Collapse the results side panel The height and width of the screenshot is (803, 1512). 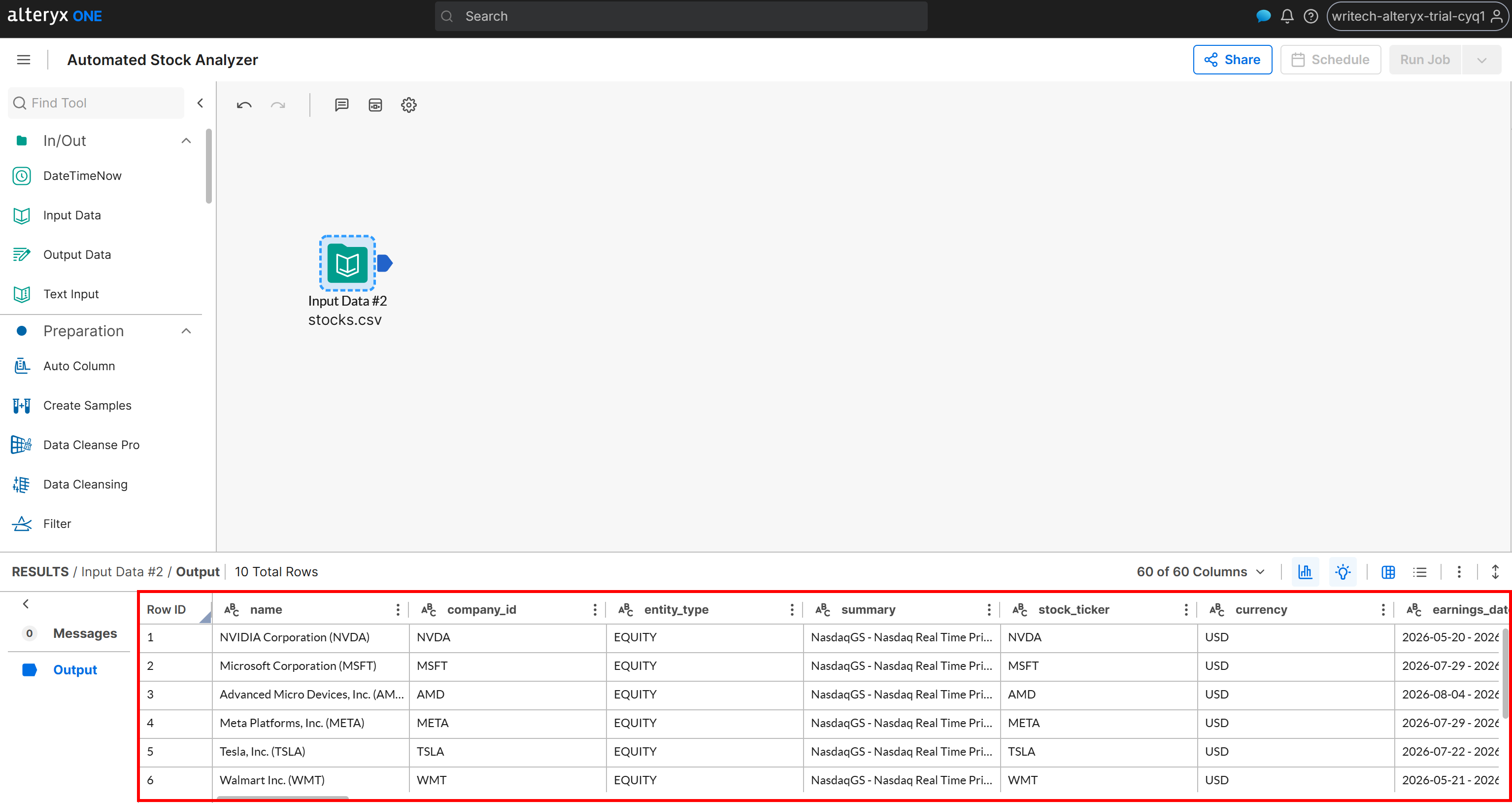click(26, 604)
